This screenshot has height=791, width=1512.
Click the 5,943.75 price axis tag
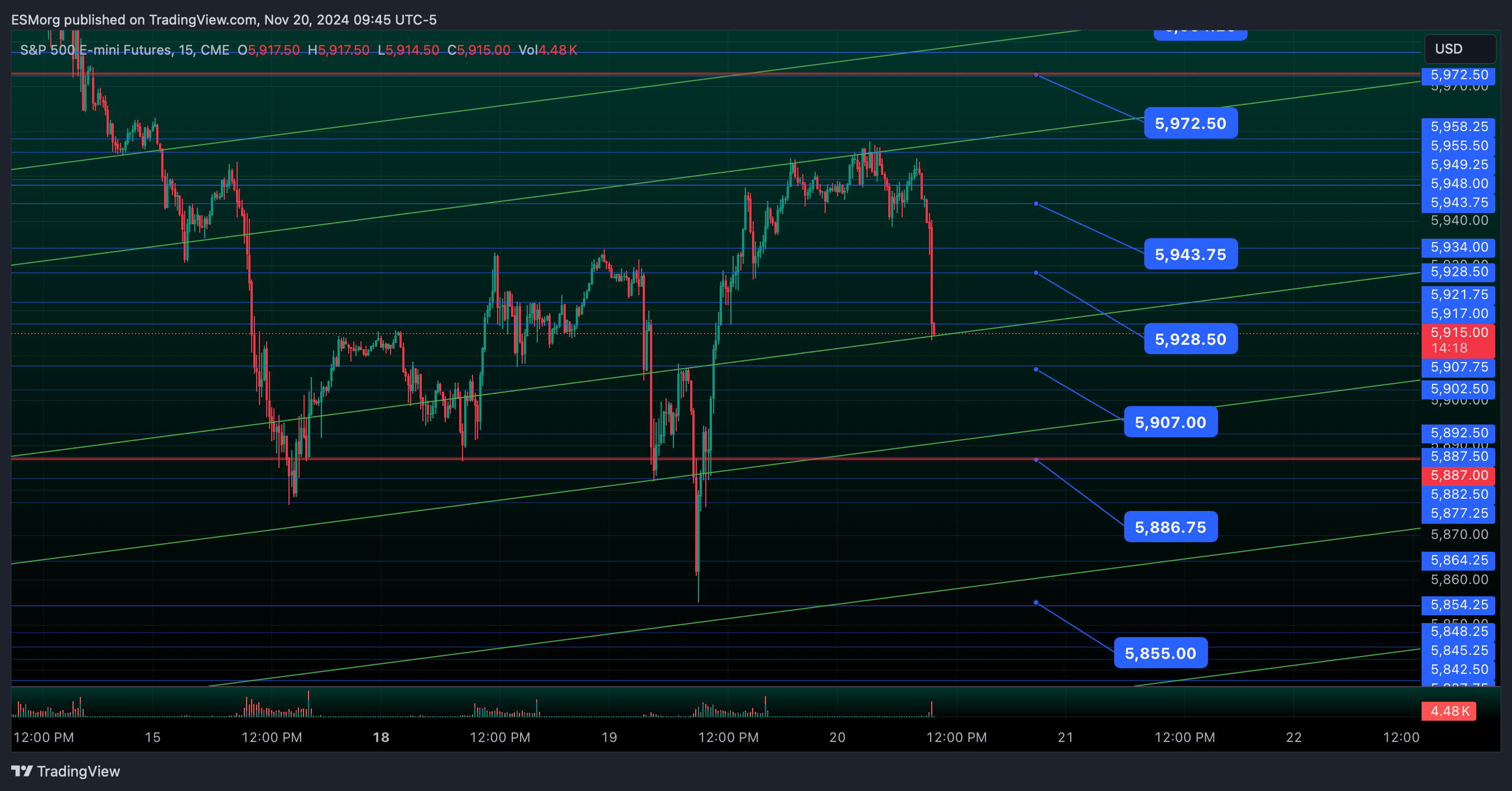(x=1458, y=202)
